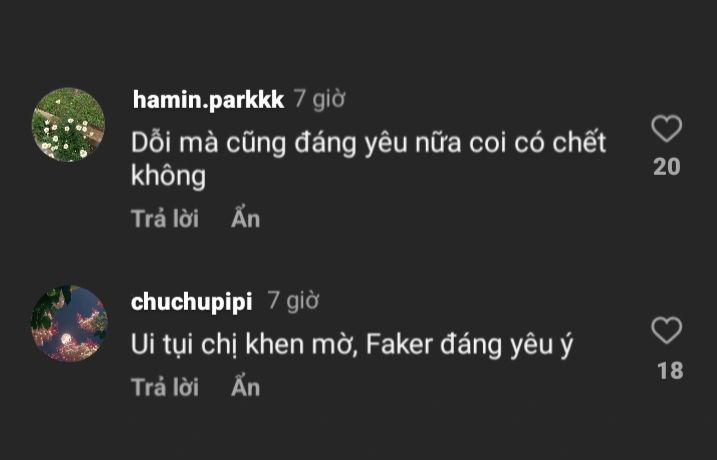View the 18 likes count
Viewport: 717px width, 460px height.
pos(670,371)
